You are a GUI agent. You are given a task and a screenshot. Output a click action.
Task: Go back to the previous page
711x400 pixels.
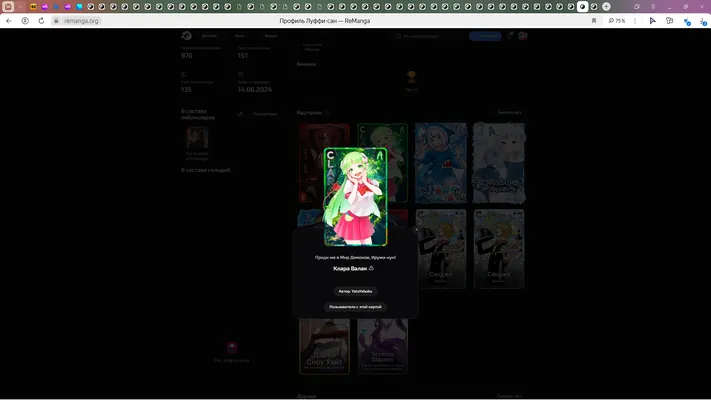(9, 21)
